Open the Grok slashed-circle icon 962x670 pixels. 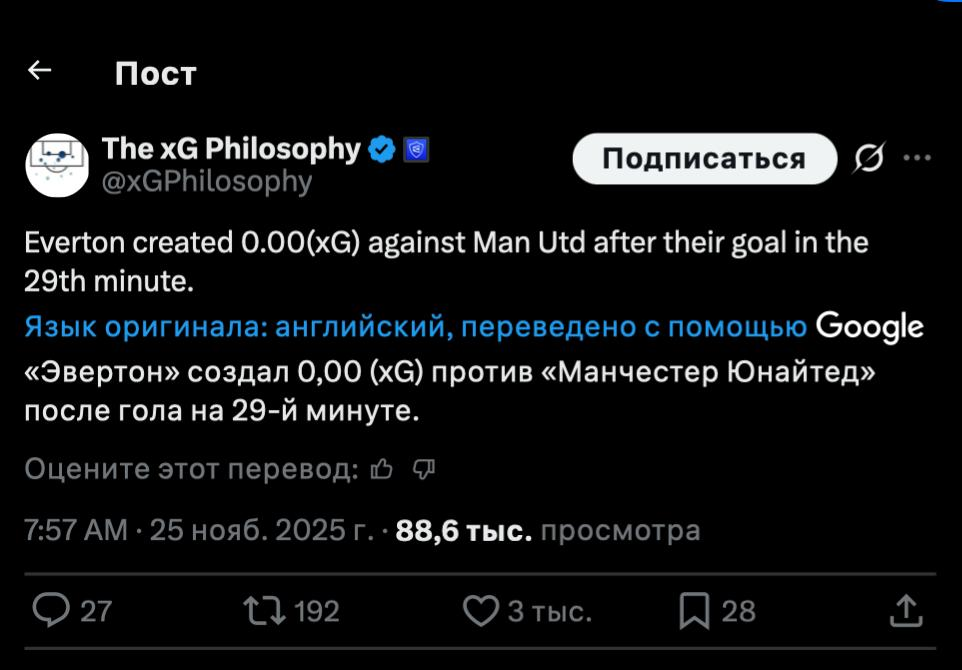(869, 159)
